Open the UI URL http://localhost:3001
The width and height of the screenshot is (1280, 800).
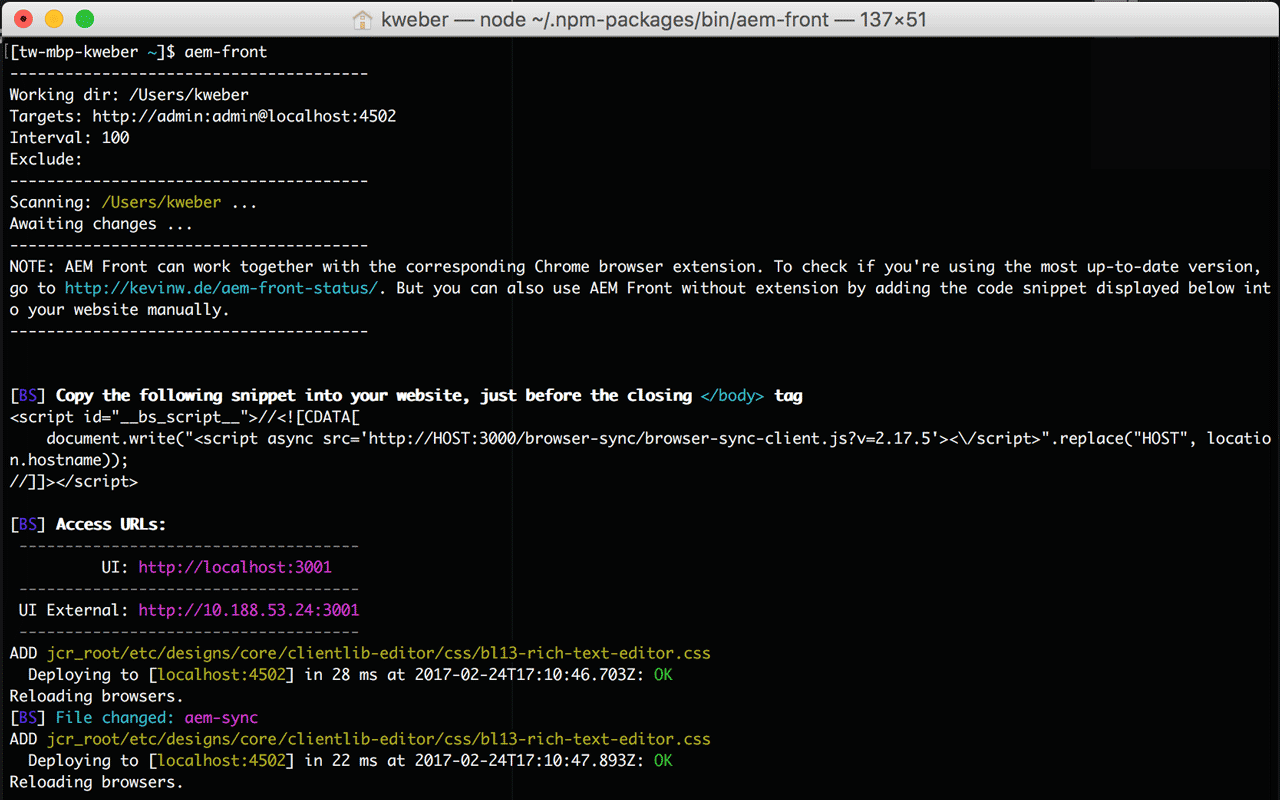point(235,567)
